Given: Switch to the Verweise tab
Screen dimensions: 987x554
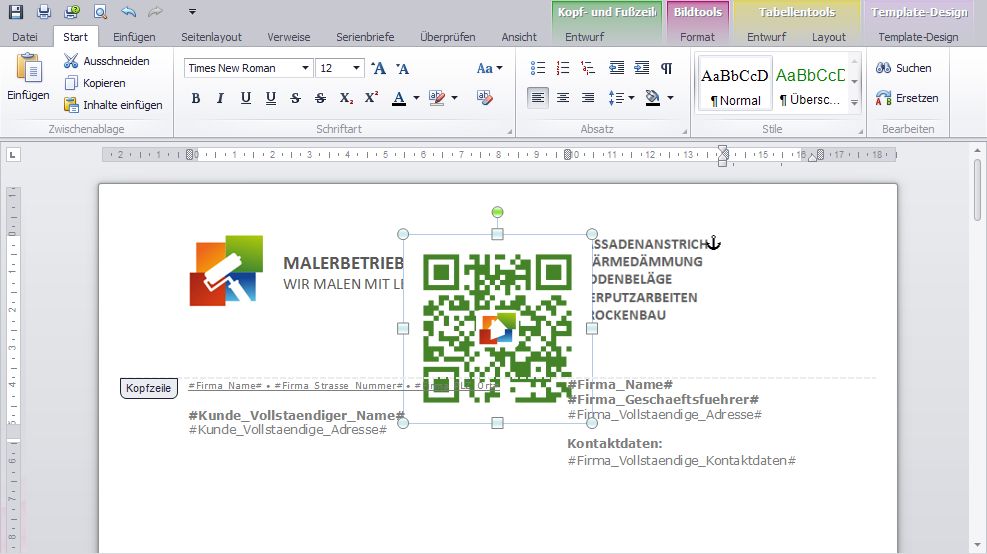Looking at the screenshot, I should [289, 37].
